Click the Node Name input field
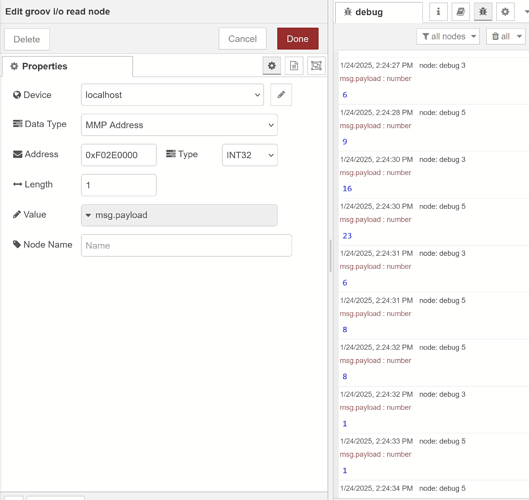This screenshot has height=500, width=529. point(186,245)
